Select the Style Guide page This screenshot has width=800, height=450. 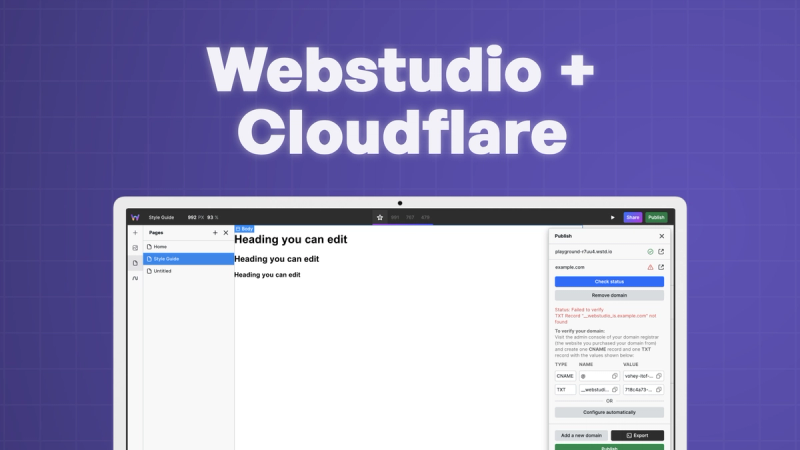click(189, 259)
